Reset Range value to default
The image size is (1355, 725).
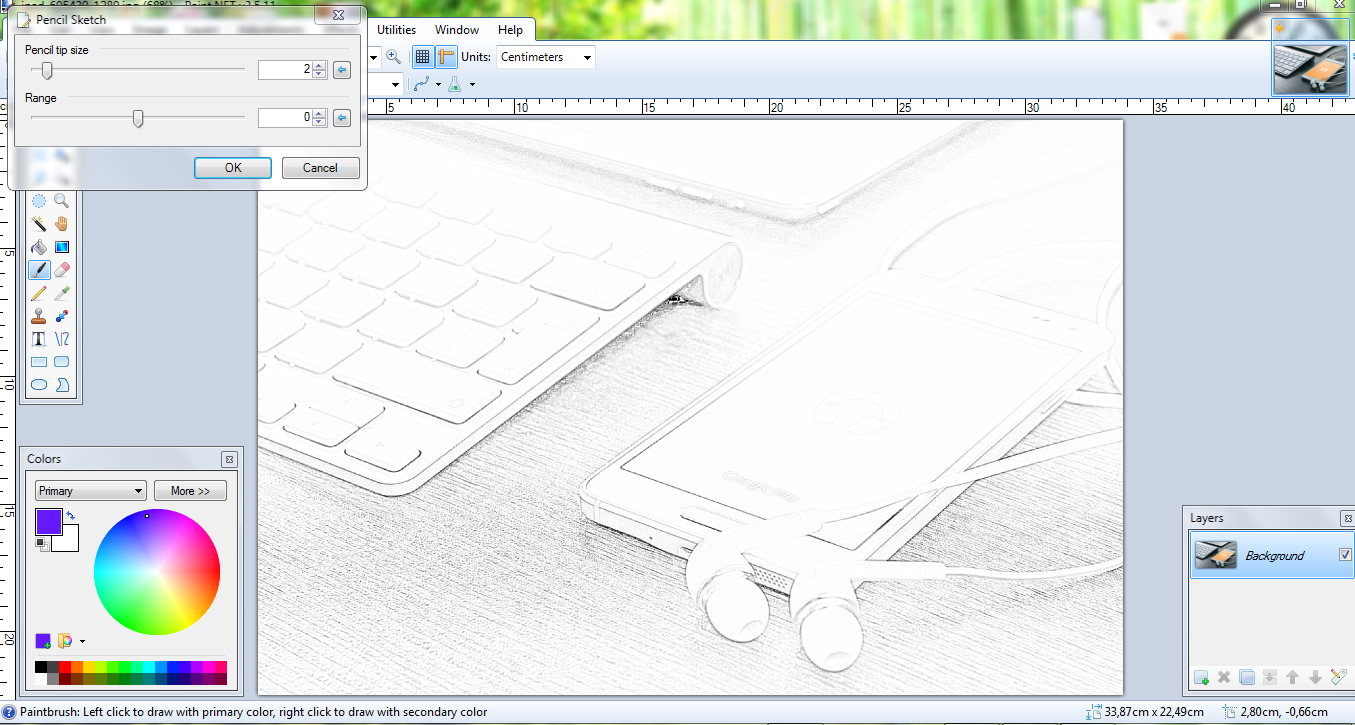point(342,118)
